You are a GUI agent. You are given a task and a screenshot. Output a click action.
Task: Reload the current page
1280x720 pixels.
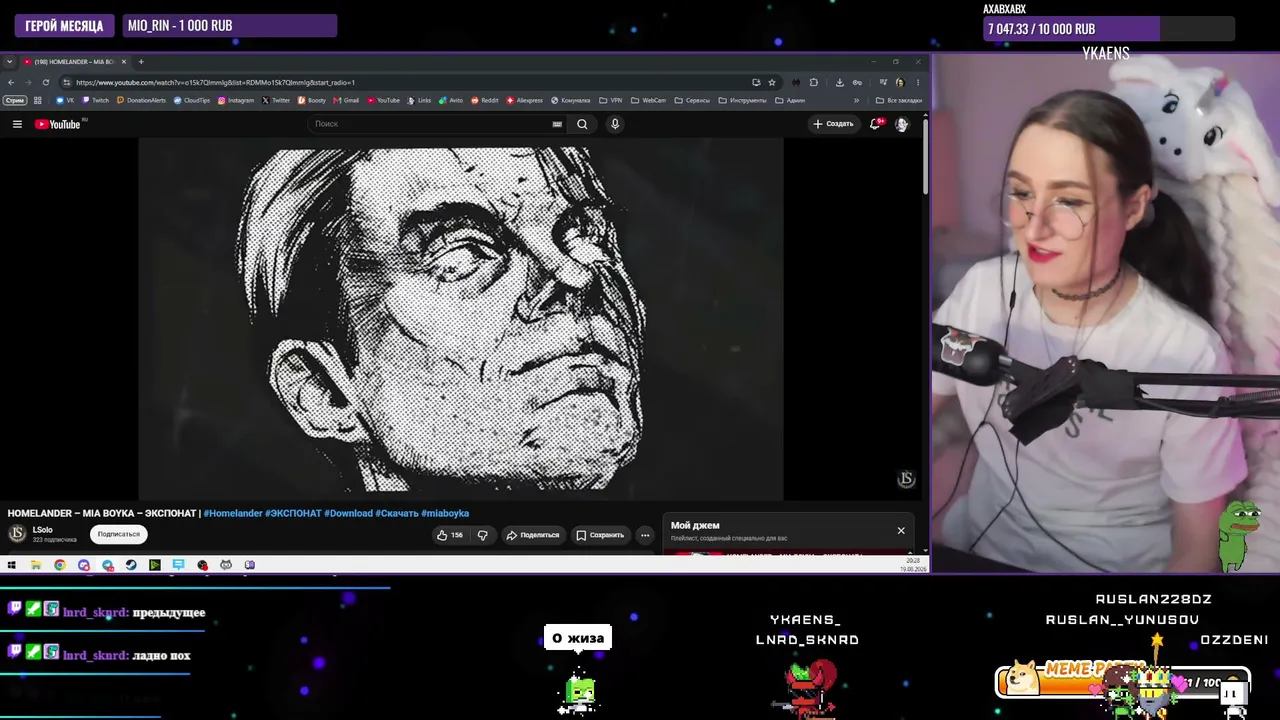pos(46,82)
